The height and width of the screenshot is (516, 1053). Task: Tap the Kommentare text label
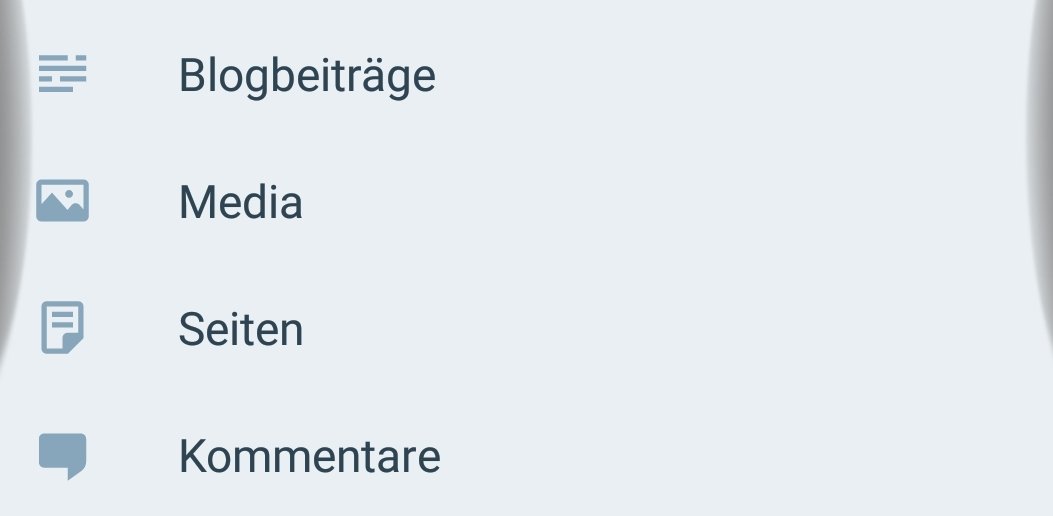pyautogui.click(x=309, y=457)
